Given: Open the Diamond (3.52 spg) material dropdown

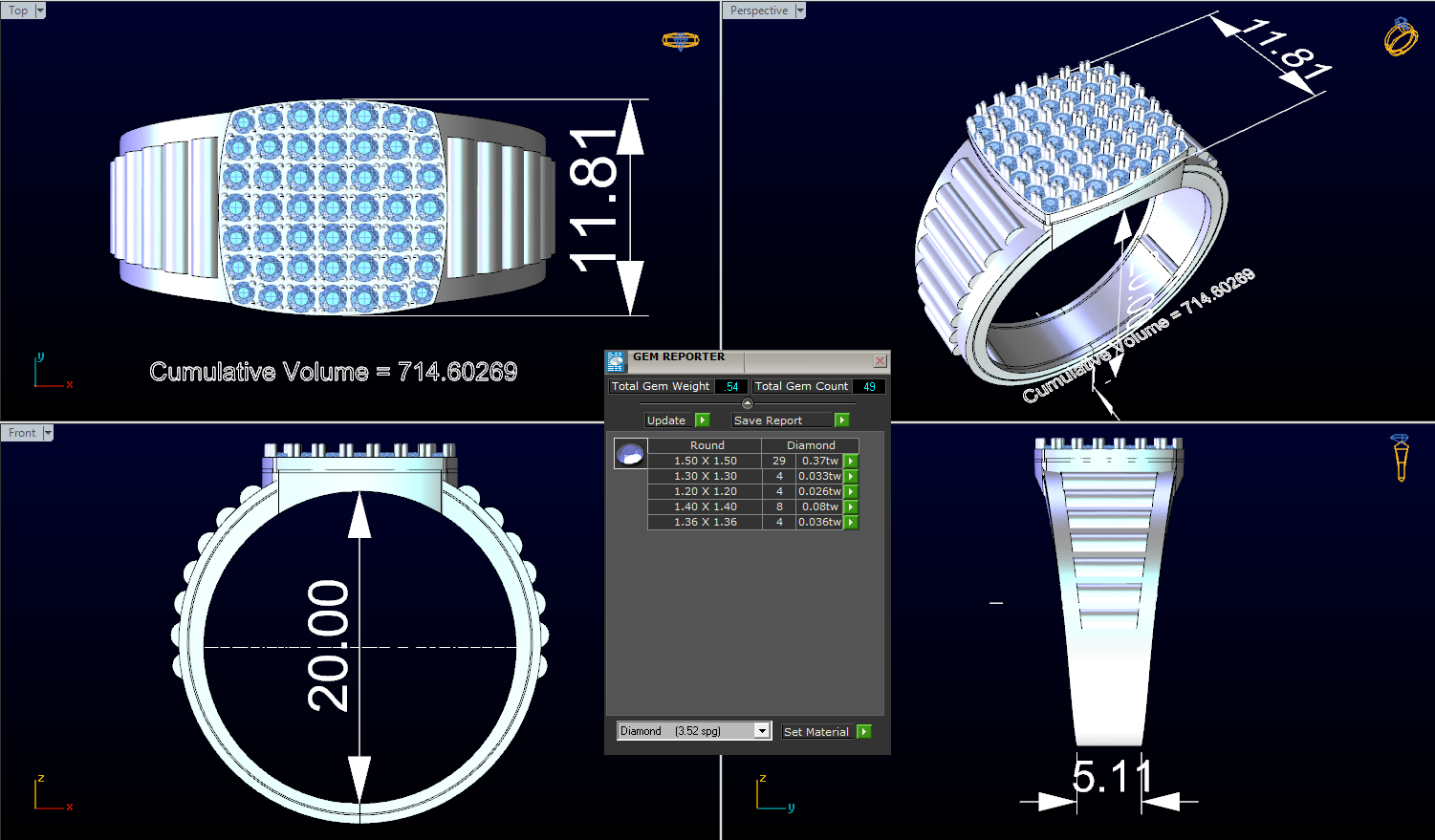Looking at the screenshot, I should (760, 730).
